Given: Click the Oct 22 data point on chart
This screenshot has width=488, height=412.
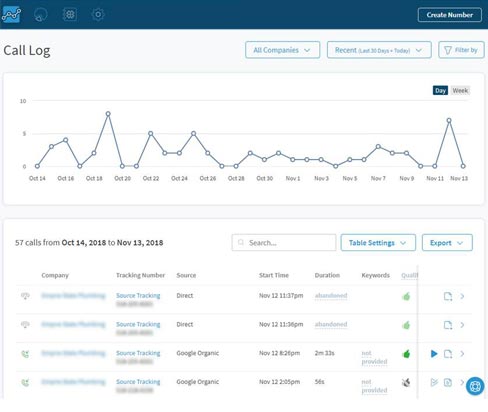Looking at the screenshot, I should click(x=151, y=133).
